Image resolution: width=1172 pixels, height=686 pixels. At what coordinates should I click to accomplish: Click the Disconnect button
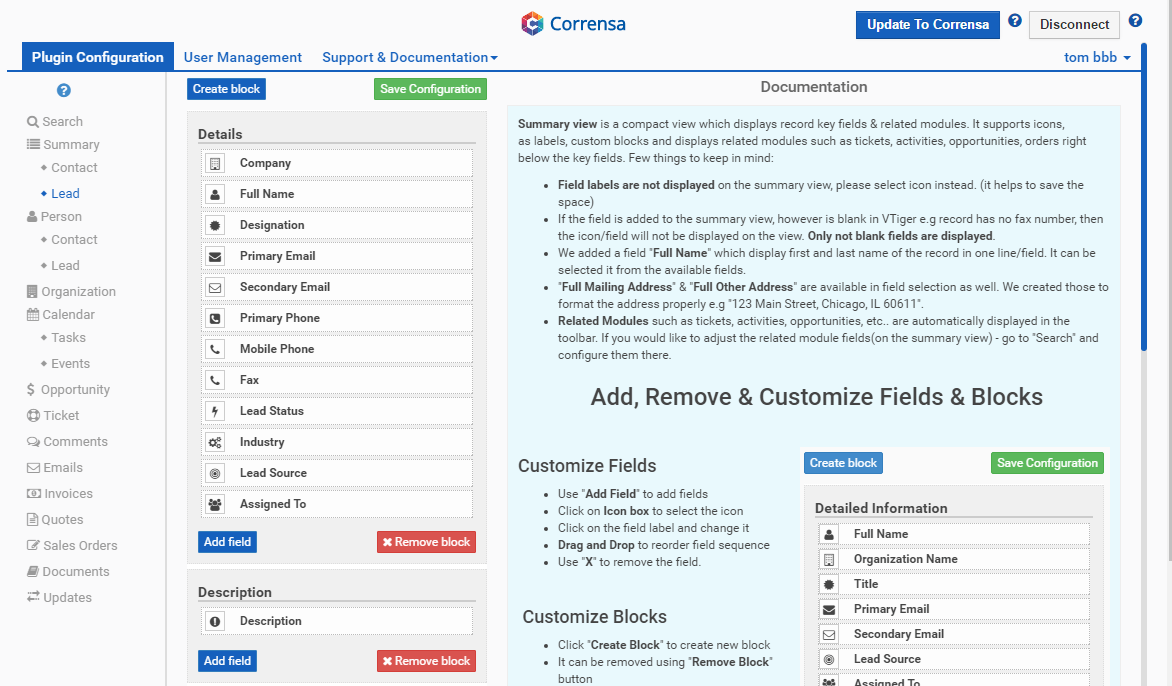1074,25
